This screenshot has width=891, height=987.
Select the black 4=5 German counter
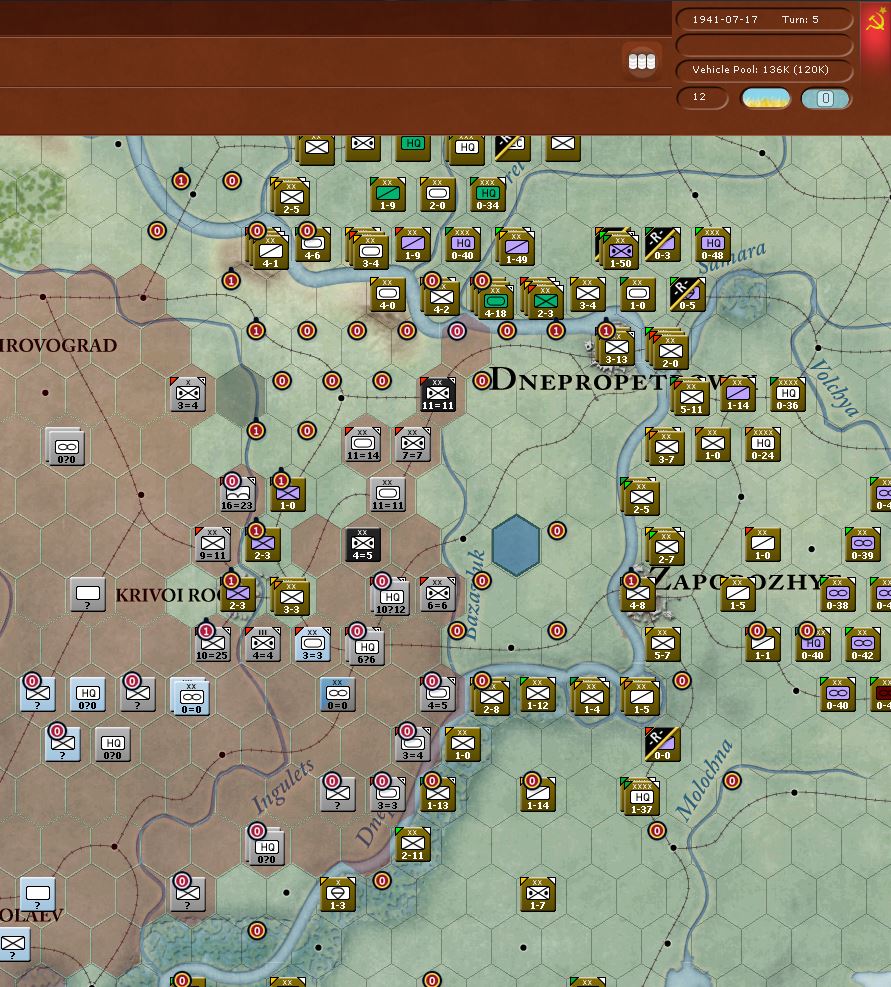coord(363,544)
